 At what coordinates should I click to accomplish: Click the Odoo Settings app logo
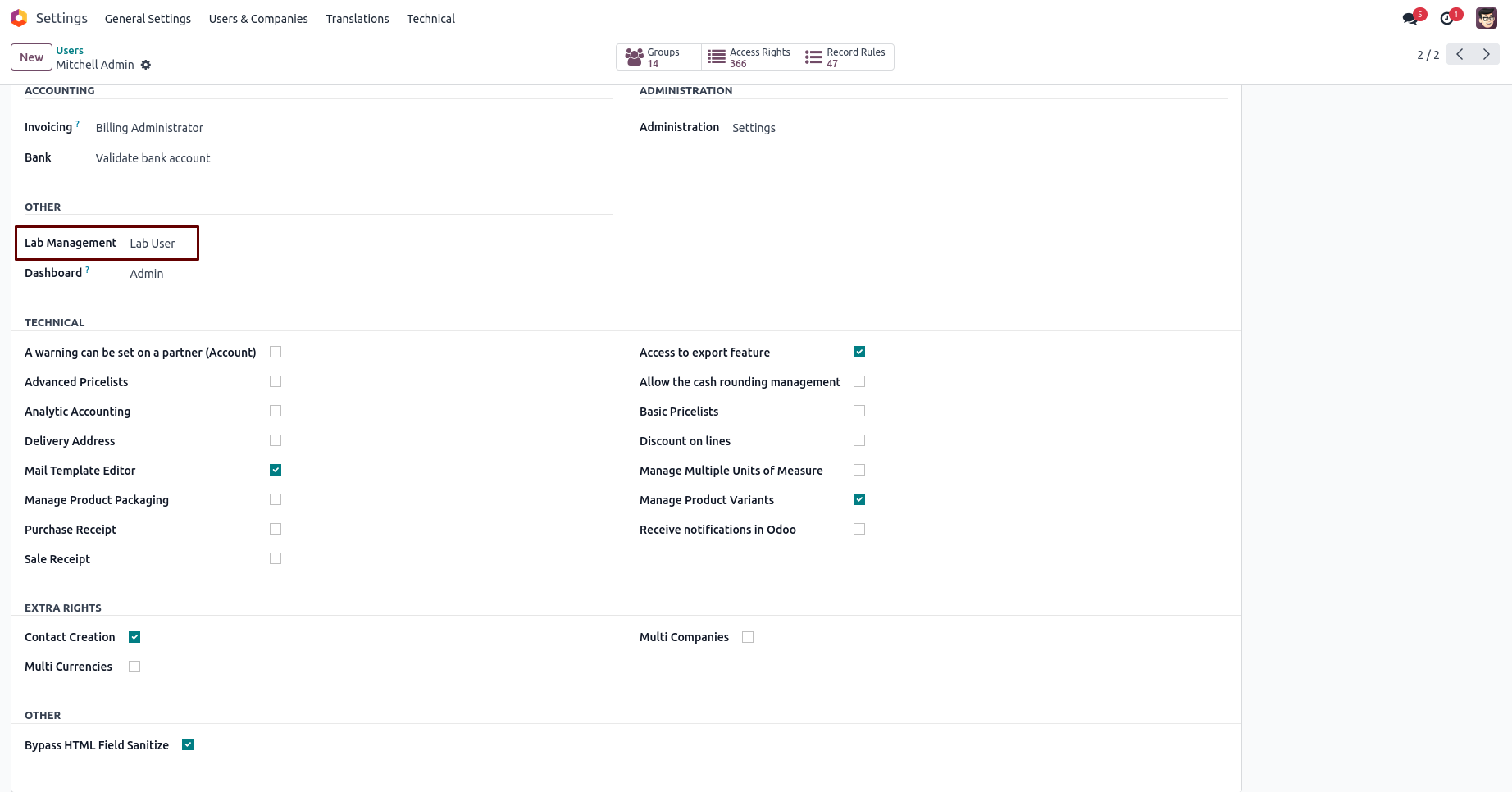click(x=19, y=18)
